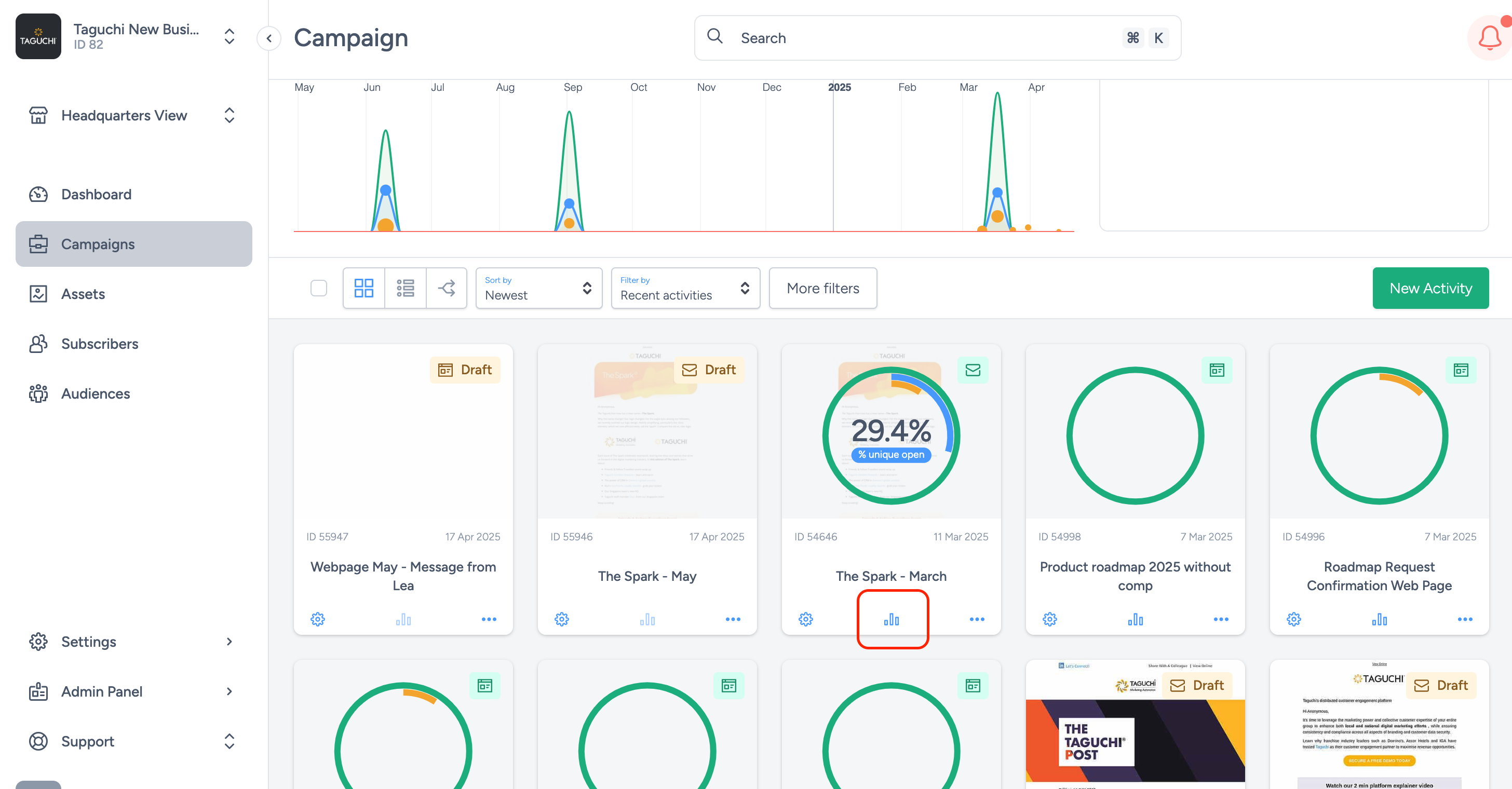This screenshot has width=1512, height=789.
Task: Click the Draft badge on Webpage May card
Action: 465,370
